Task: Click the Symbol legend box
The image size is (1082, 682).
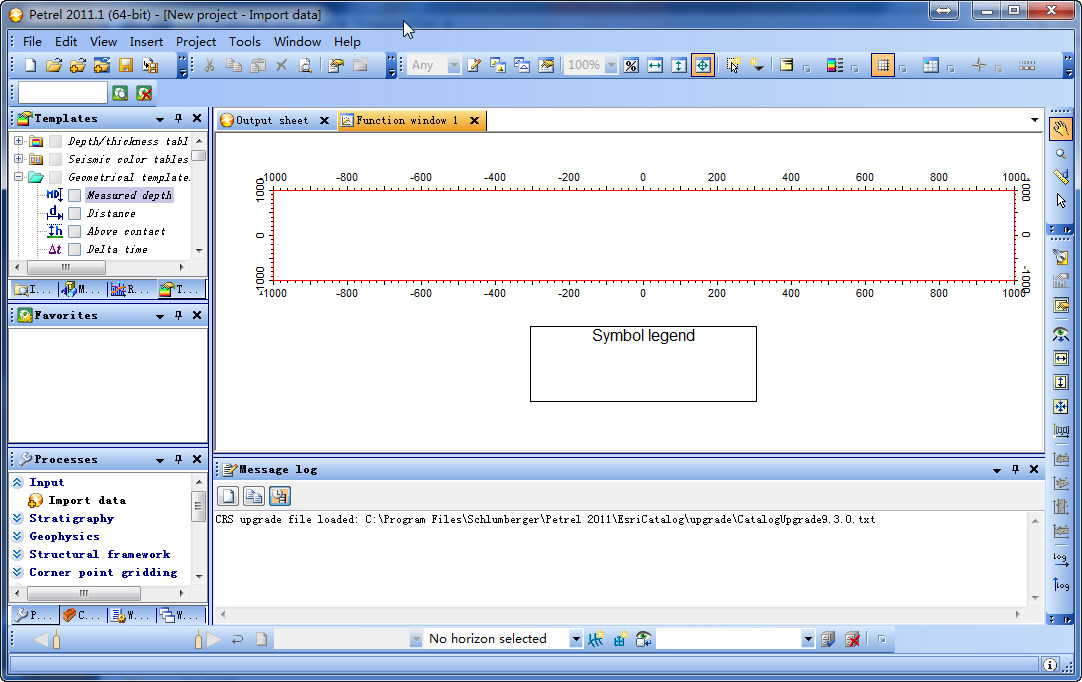Action: (643, 364)
